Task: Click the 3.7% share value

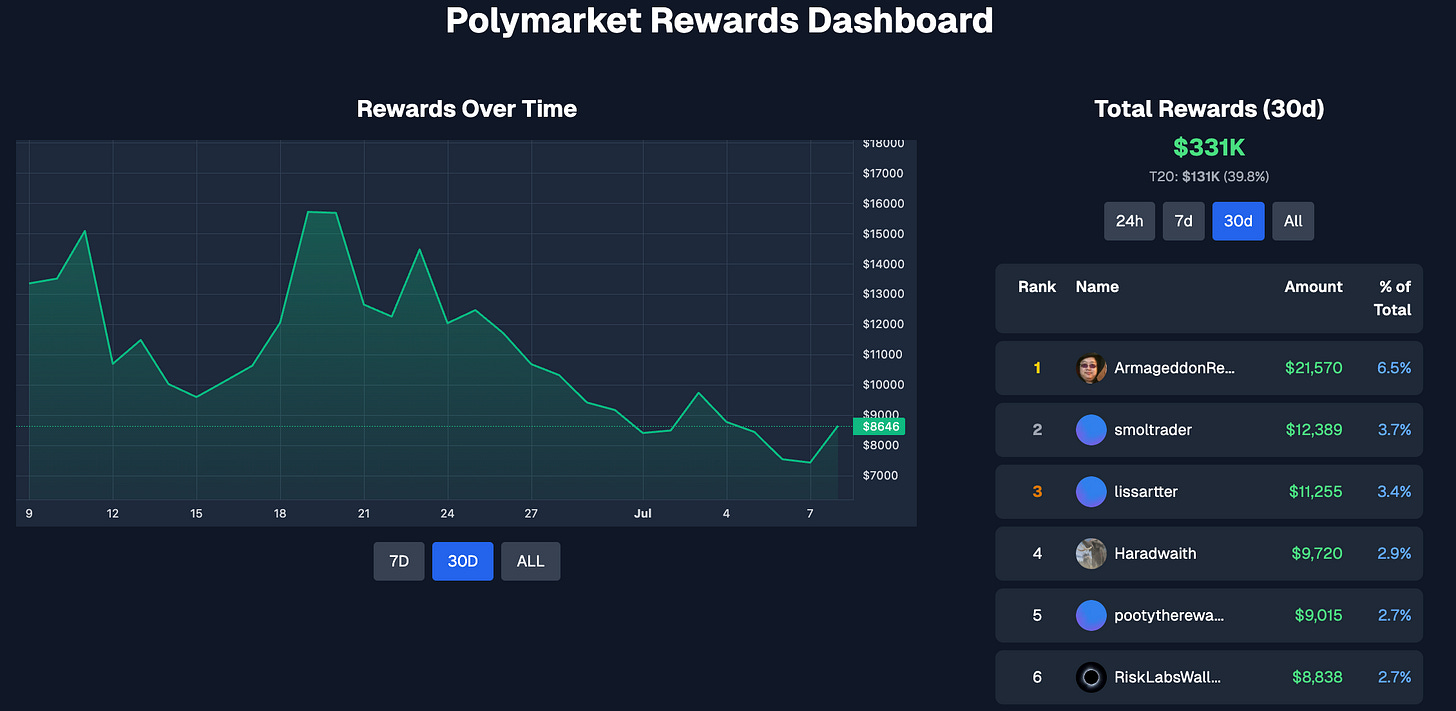Action: [x=1394, y=430]
